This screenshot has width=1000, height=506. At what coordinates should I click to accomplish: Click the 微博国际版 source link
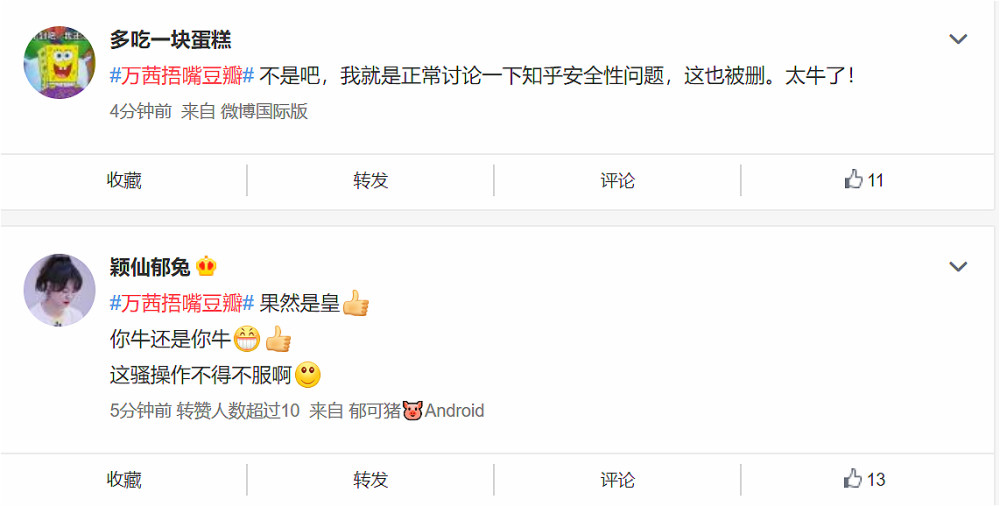pos(264,112)
